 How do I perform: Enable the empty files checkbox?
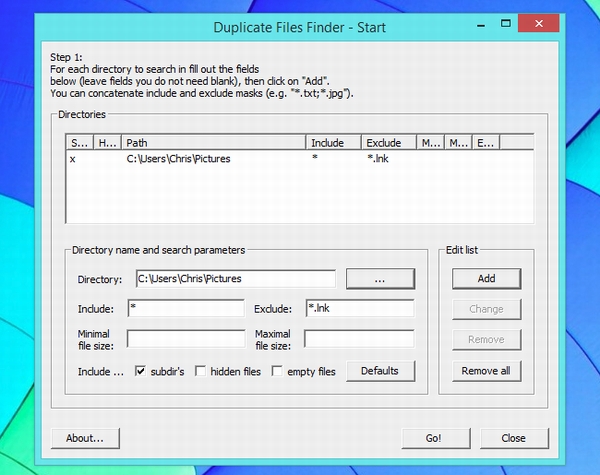[277, 371]
